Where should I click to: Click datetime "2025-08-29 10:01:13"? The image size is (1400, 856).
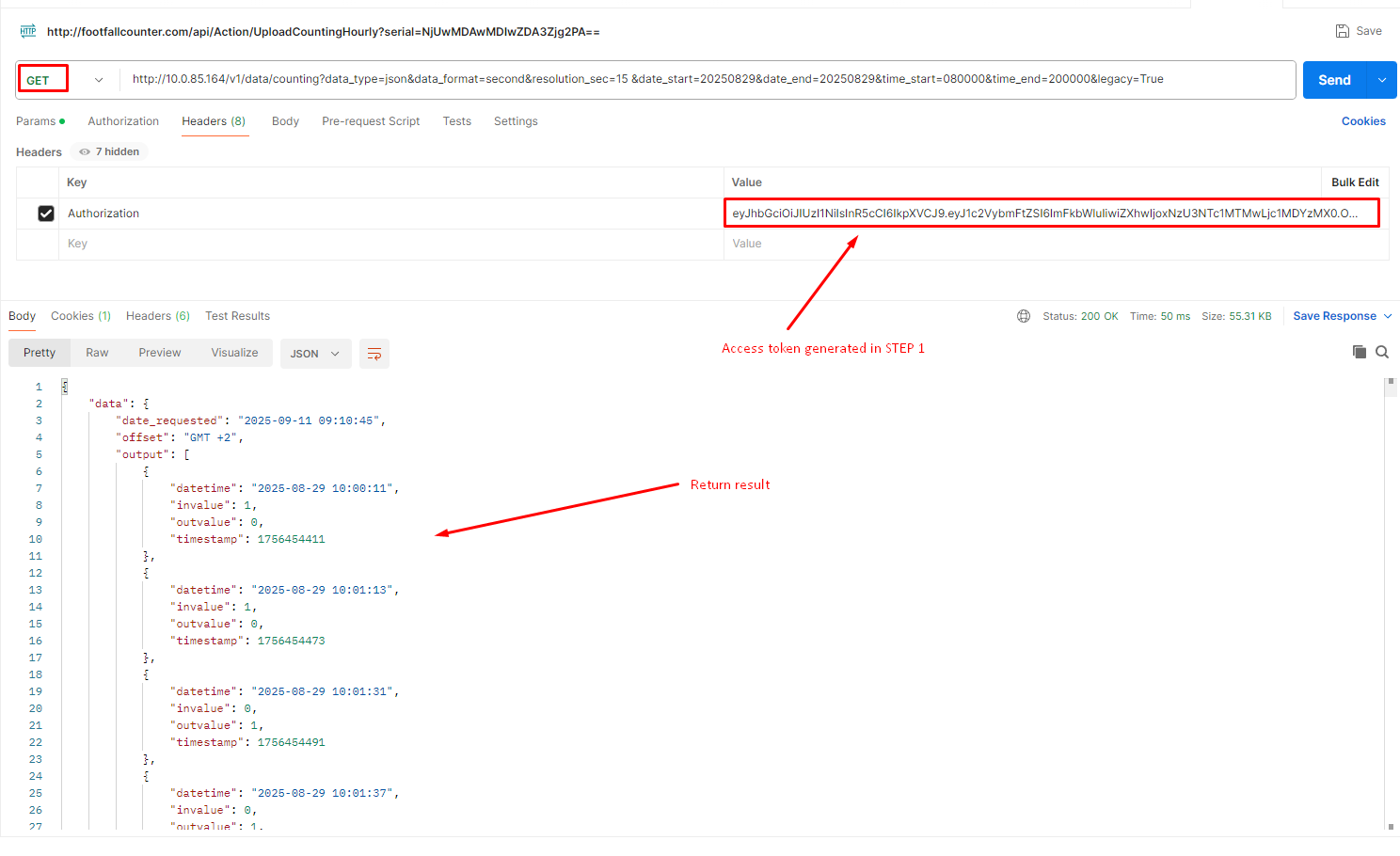pyautogui.click(x=322, y=590)
